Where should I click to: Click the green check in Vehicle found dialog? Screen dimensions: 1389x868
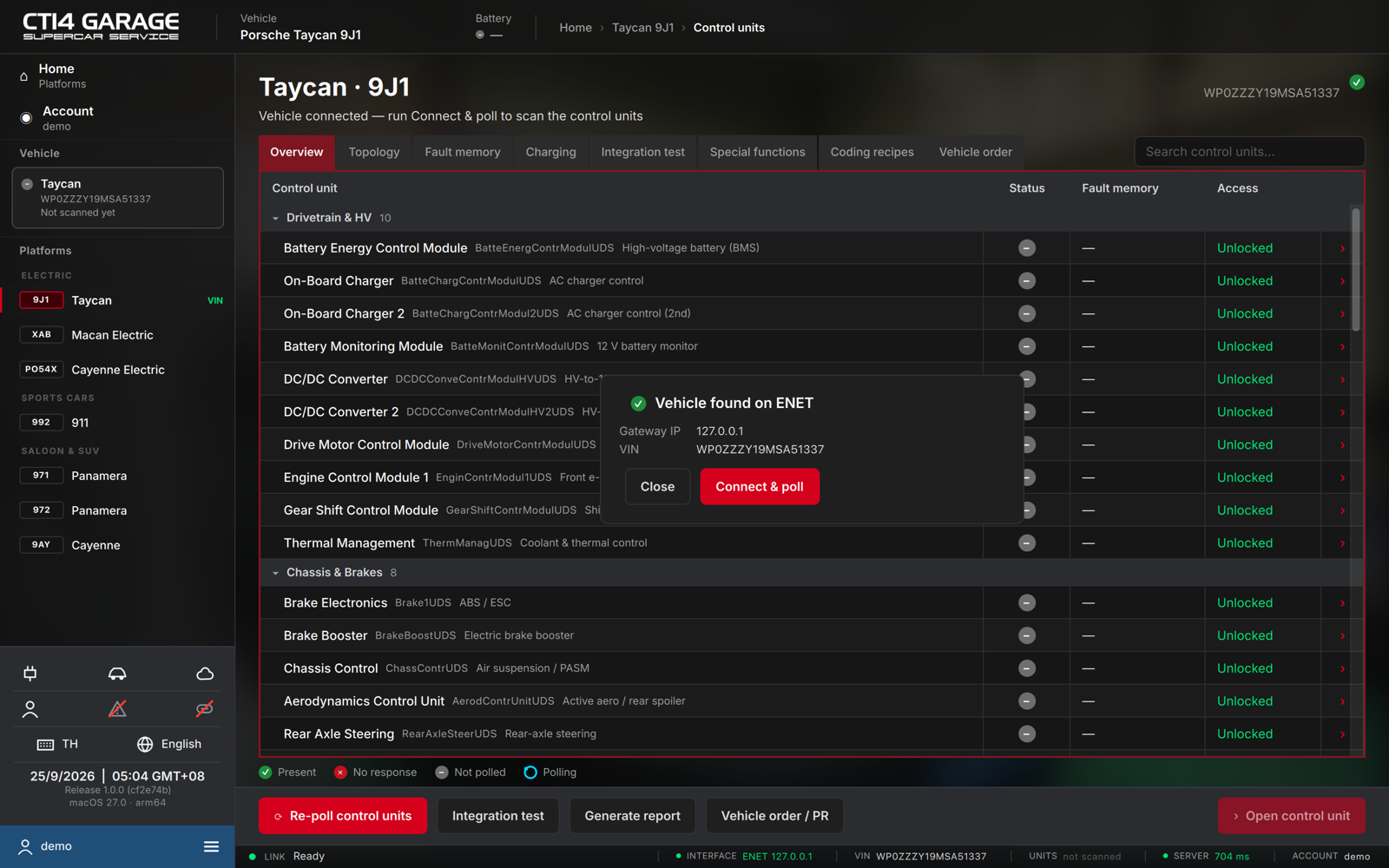pos(638,404)
